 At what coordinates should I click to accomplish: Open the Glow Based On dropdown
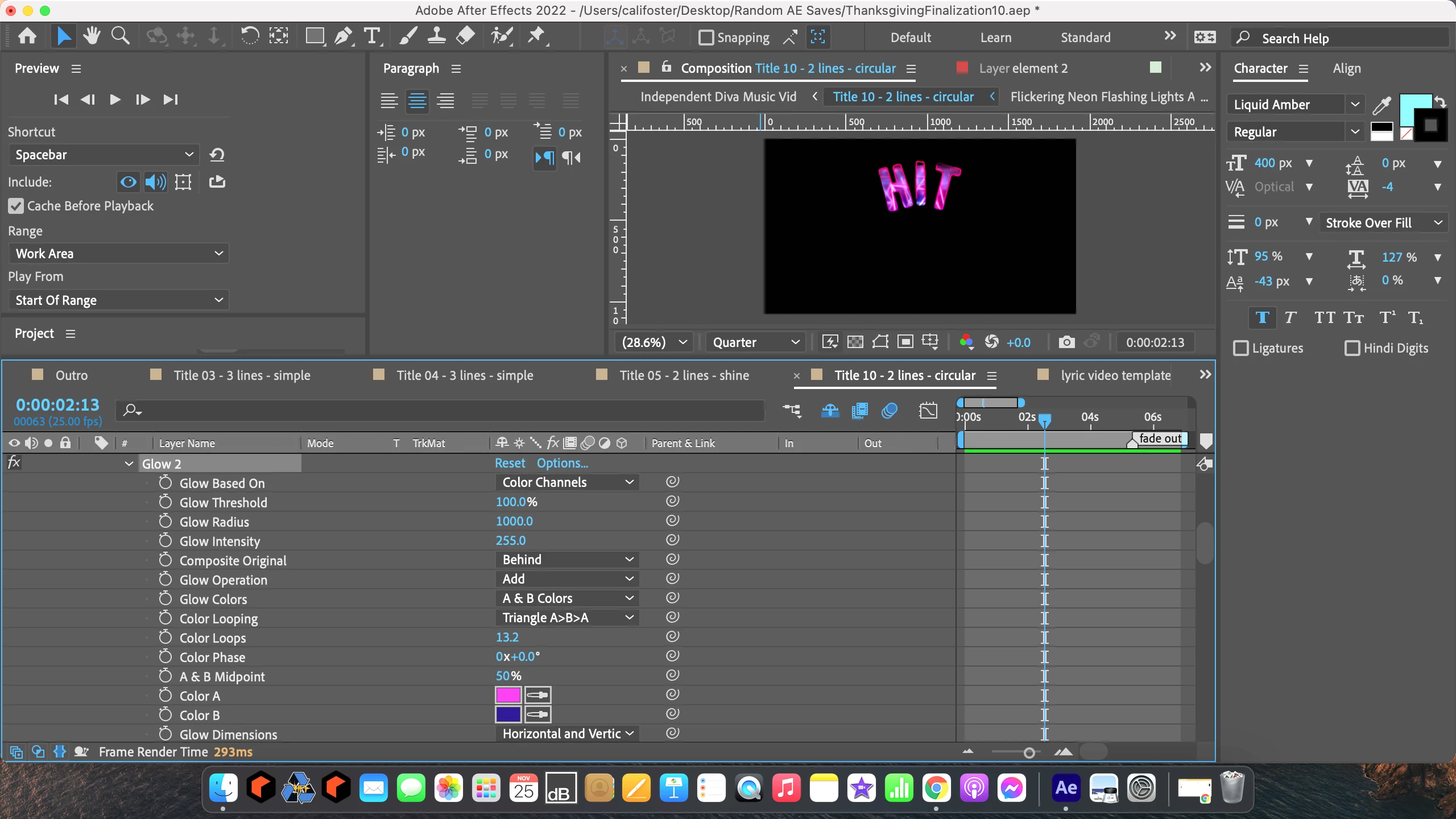tap(567, 482)
